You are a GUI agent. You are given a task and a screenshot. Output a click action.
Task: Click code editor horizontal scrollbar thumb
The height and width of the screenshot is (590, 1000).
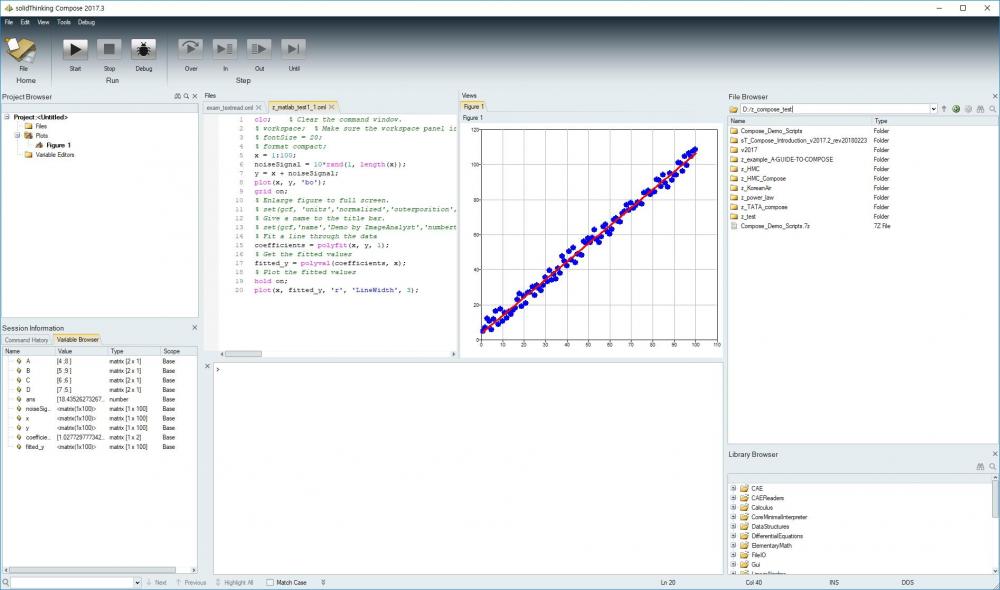click(x=243, y=354)
